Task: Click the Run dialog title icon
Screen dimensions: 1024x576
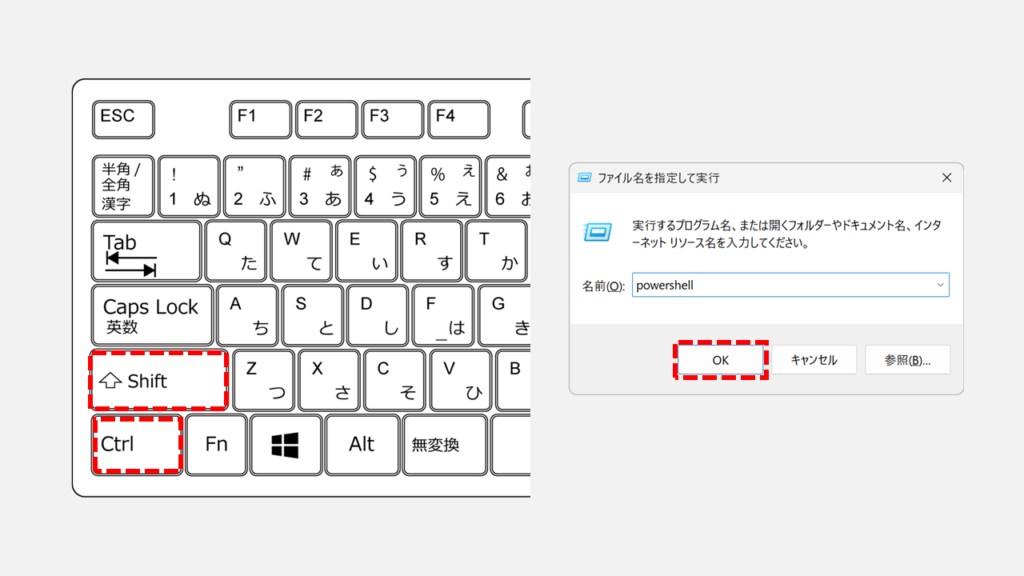Action: 584,178
